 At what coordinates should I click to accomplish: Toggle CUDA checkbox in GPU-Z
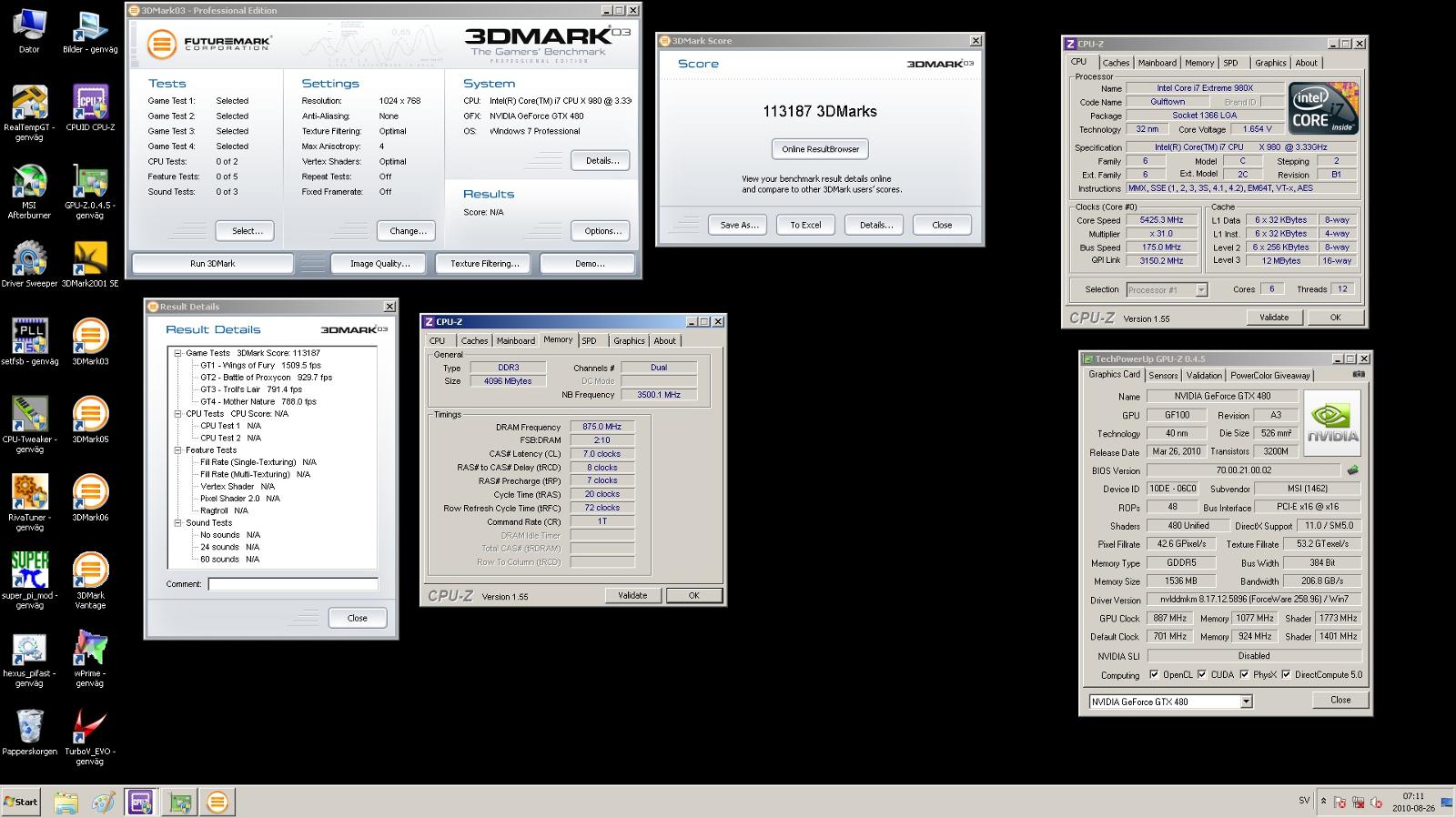click(1202, 674)
